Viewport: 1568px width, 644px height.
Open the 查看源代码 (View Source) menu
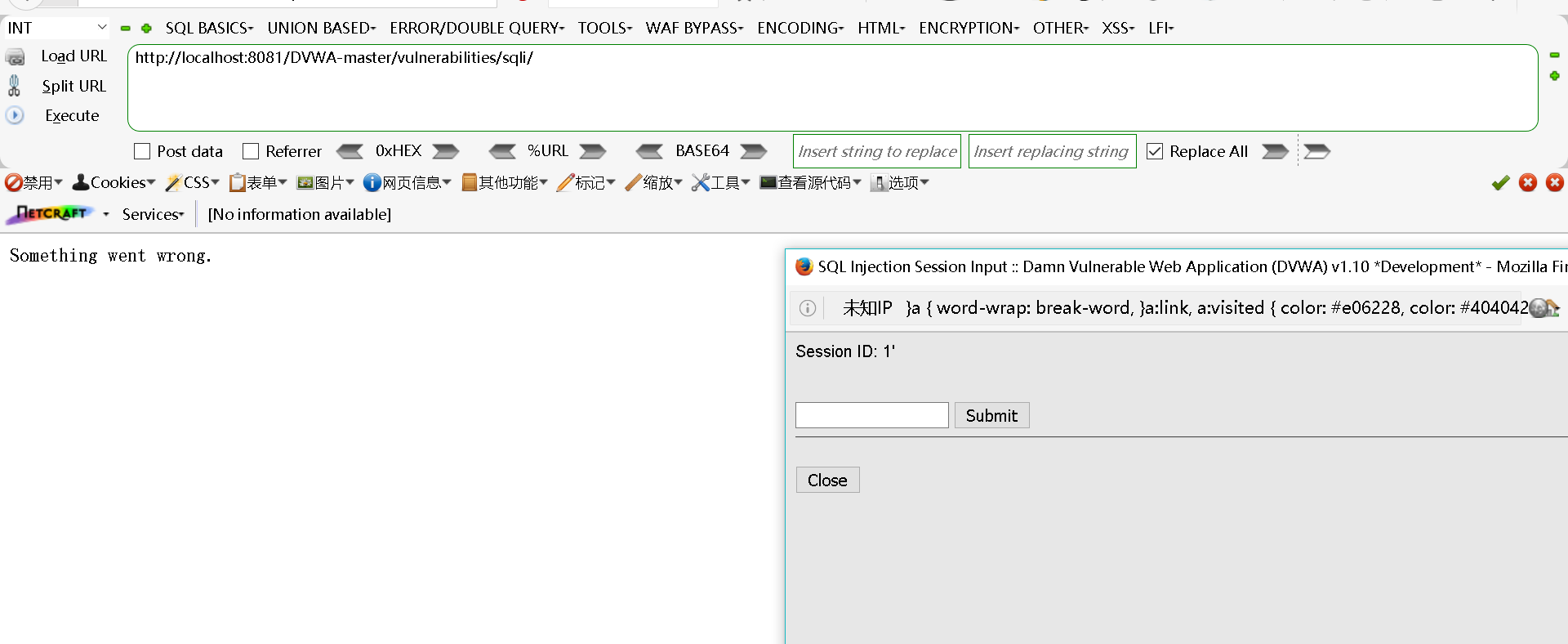(x=810, y=183)
